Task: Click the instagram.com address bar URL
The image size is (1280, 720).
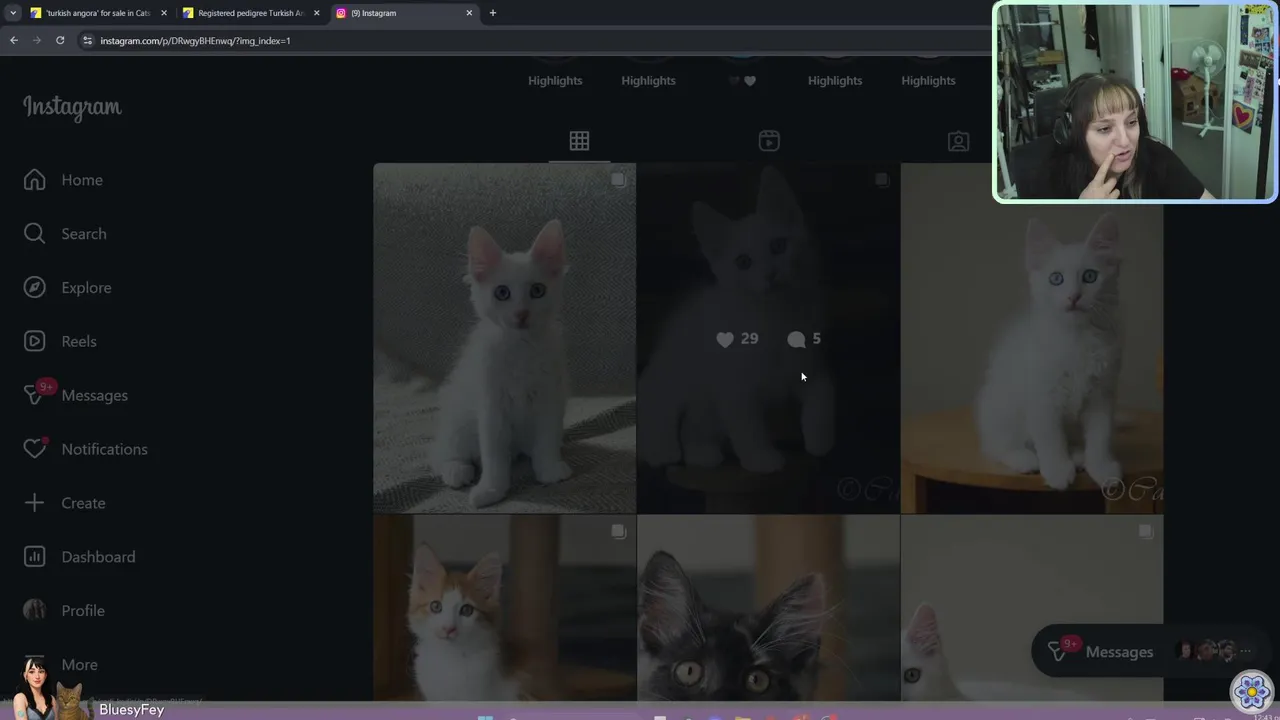Action: click(x=195, y=41)
